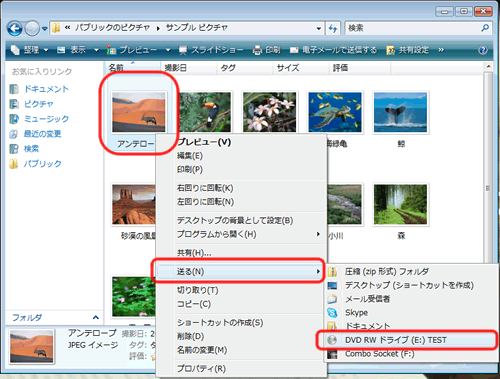Viewport: 500px width, 379px height.
Task: Select the whale tail thumbnail
Action: (x=400, y=112)
